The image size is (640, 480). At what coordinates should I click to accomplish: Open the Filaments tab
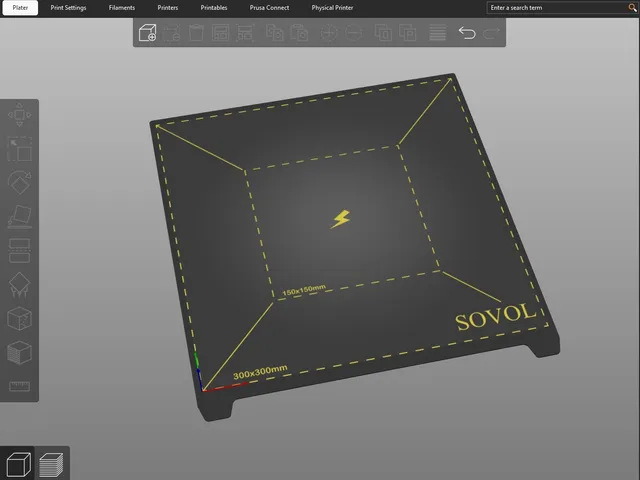pos(122,8)
